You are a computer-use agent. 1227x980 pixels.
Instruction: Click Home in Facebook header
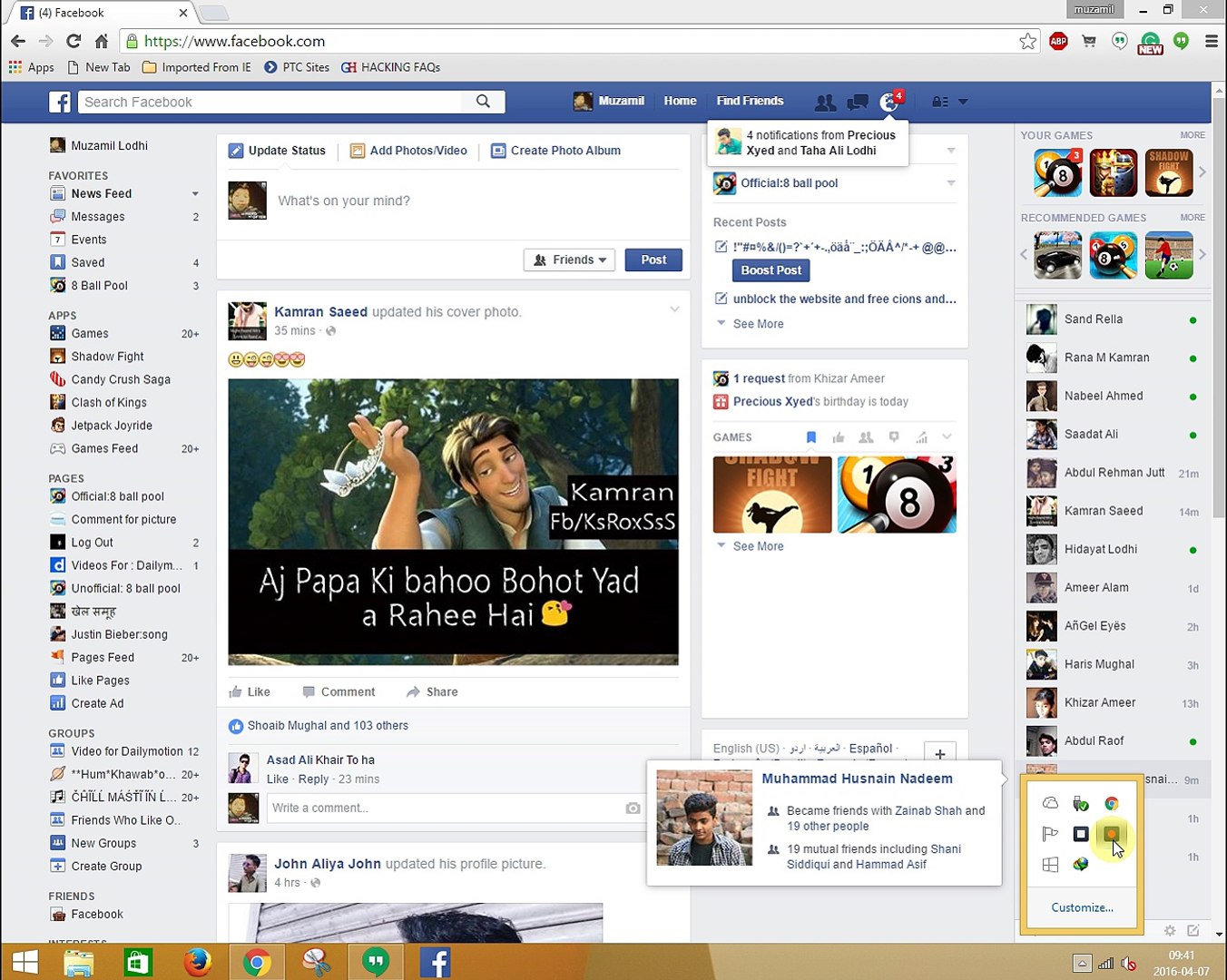point(680,101)
